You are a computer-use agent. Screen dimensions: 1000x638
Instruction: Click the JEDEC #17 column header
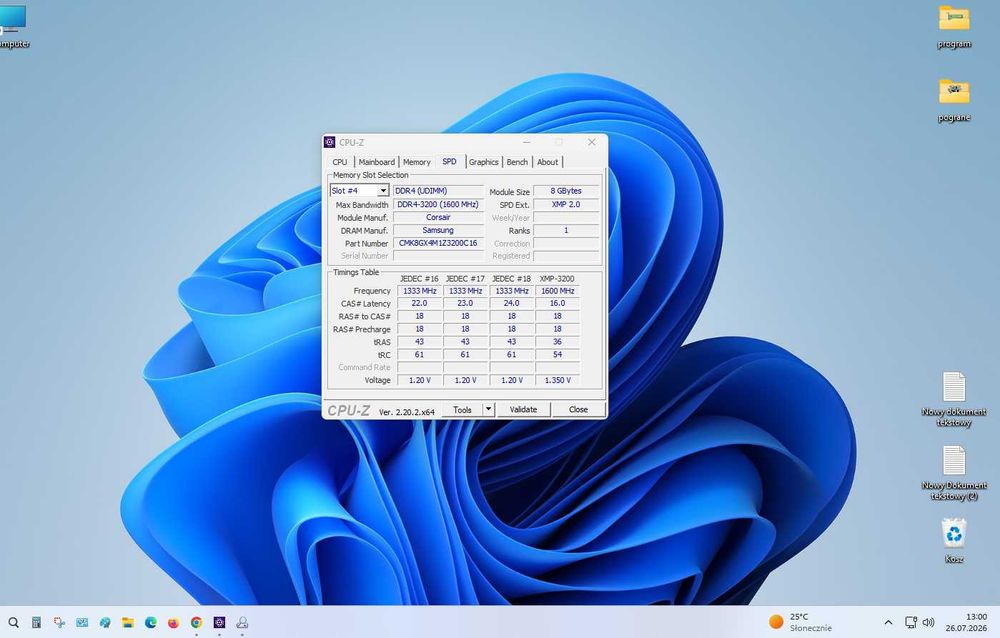click(465, 279)
